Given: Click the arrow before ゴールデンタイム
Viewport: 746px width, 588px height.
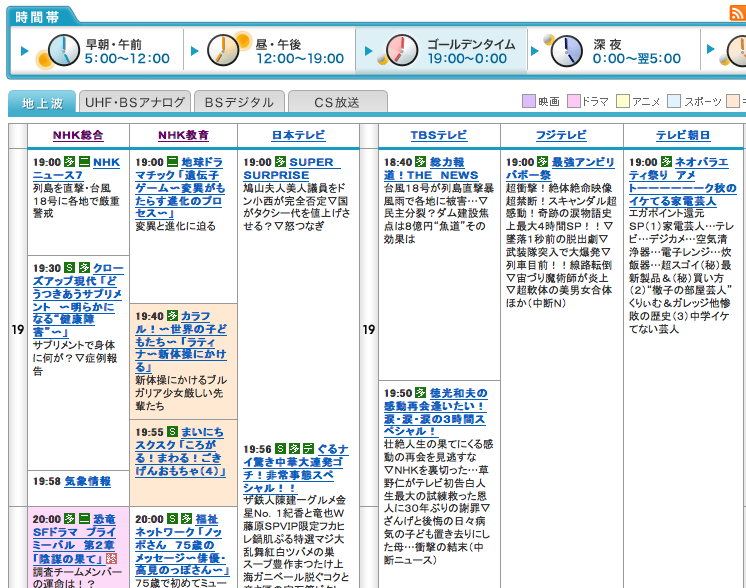Looking at the screenshot, I should [x=368, y=51].
